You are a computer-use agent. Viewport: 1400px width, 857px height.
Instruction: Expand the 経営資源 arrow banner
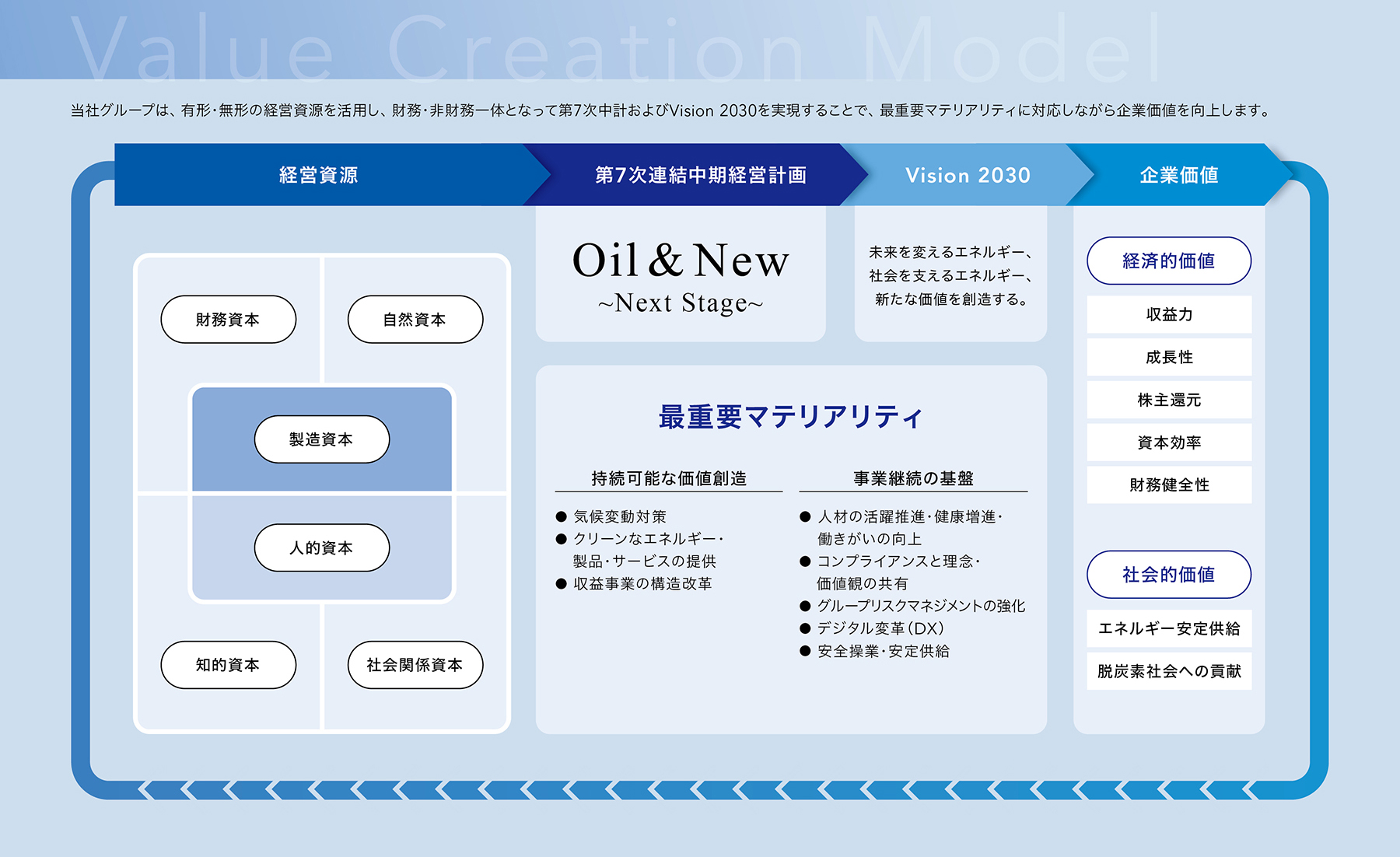[x=319, y=175]
